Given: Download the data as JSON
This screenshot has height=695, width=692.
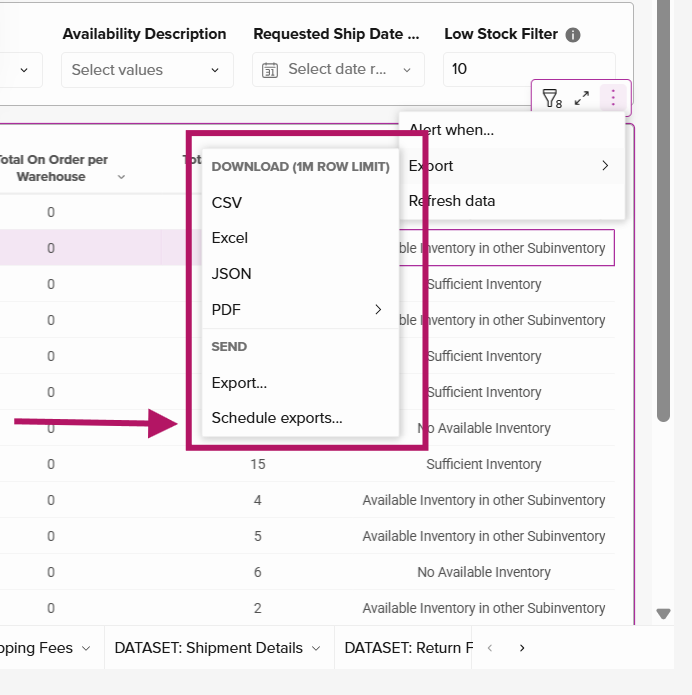Looking at the screenshot, I should [x=301, y=274].
